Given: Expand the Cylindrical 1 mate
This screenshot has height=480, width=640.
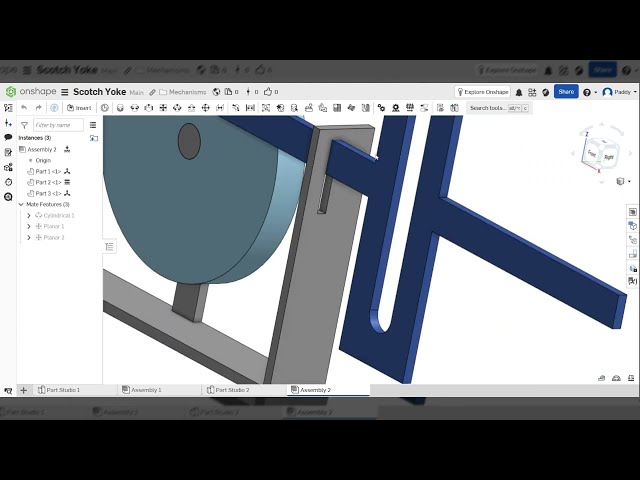Looking at the screenshot, I should [29, 216].
